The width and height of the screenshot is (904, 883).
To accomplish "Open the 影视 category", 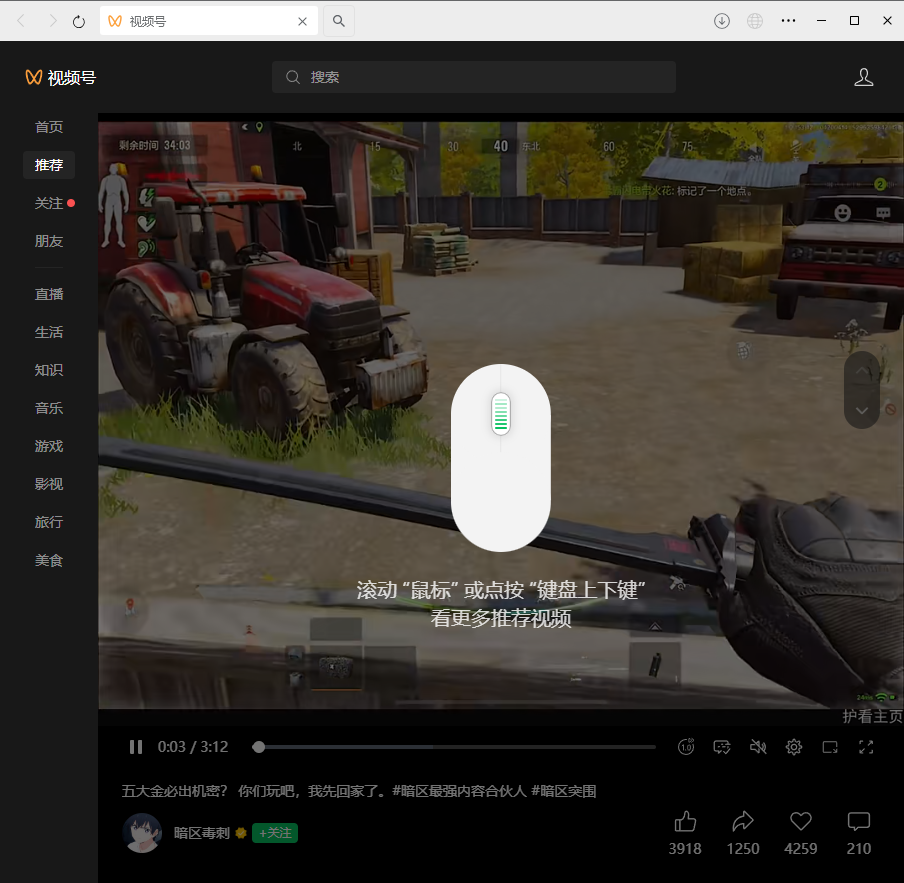I will tap(49, 484).
